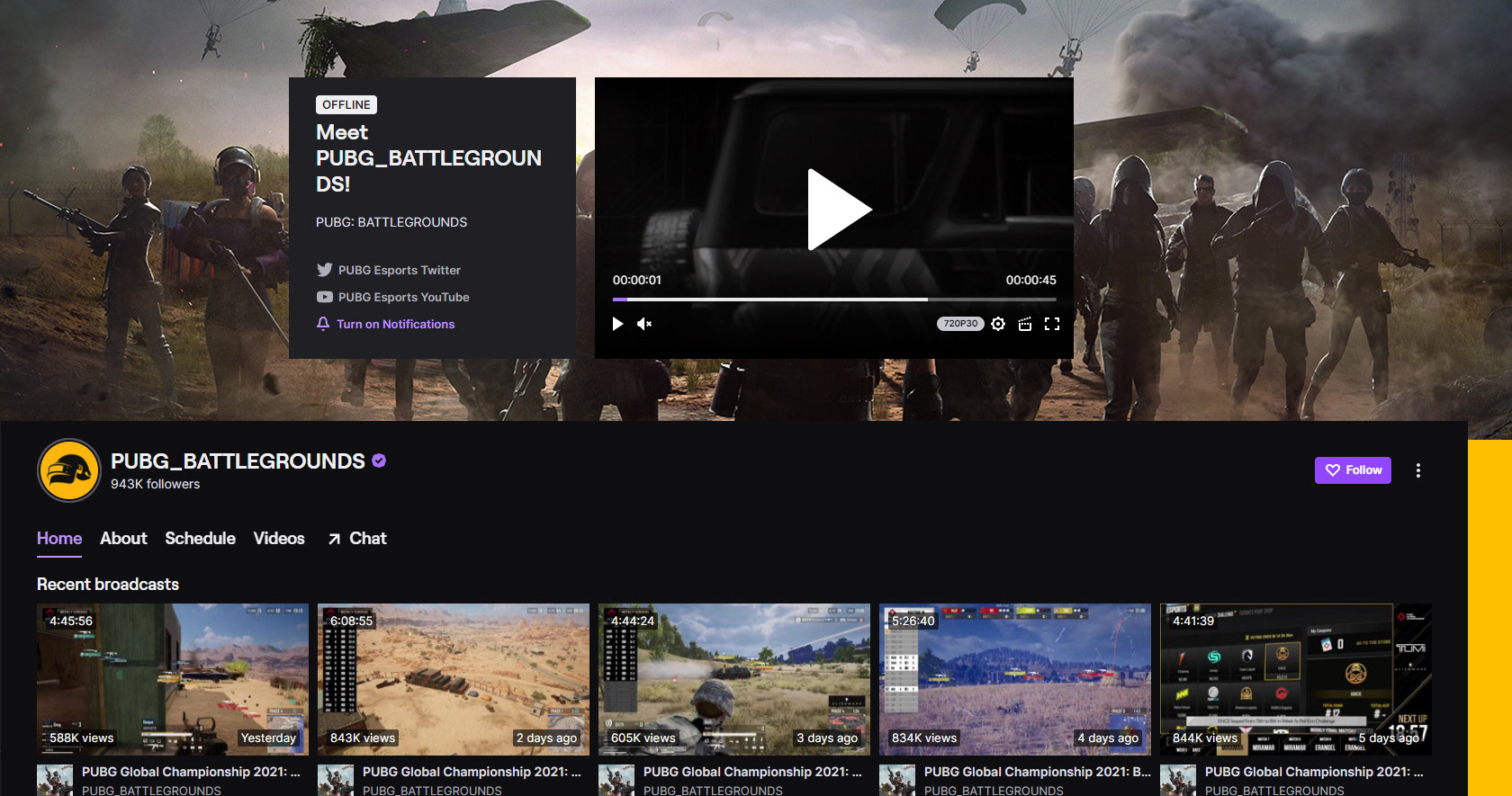This screenshot has height=796, width=1512.
Task: Open the Schedule tab
Action: click(200, 538)
